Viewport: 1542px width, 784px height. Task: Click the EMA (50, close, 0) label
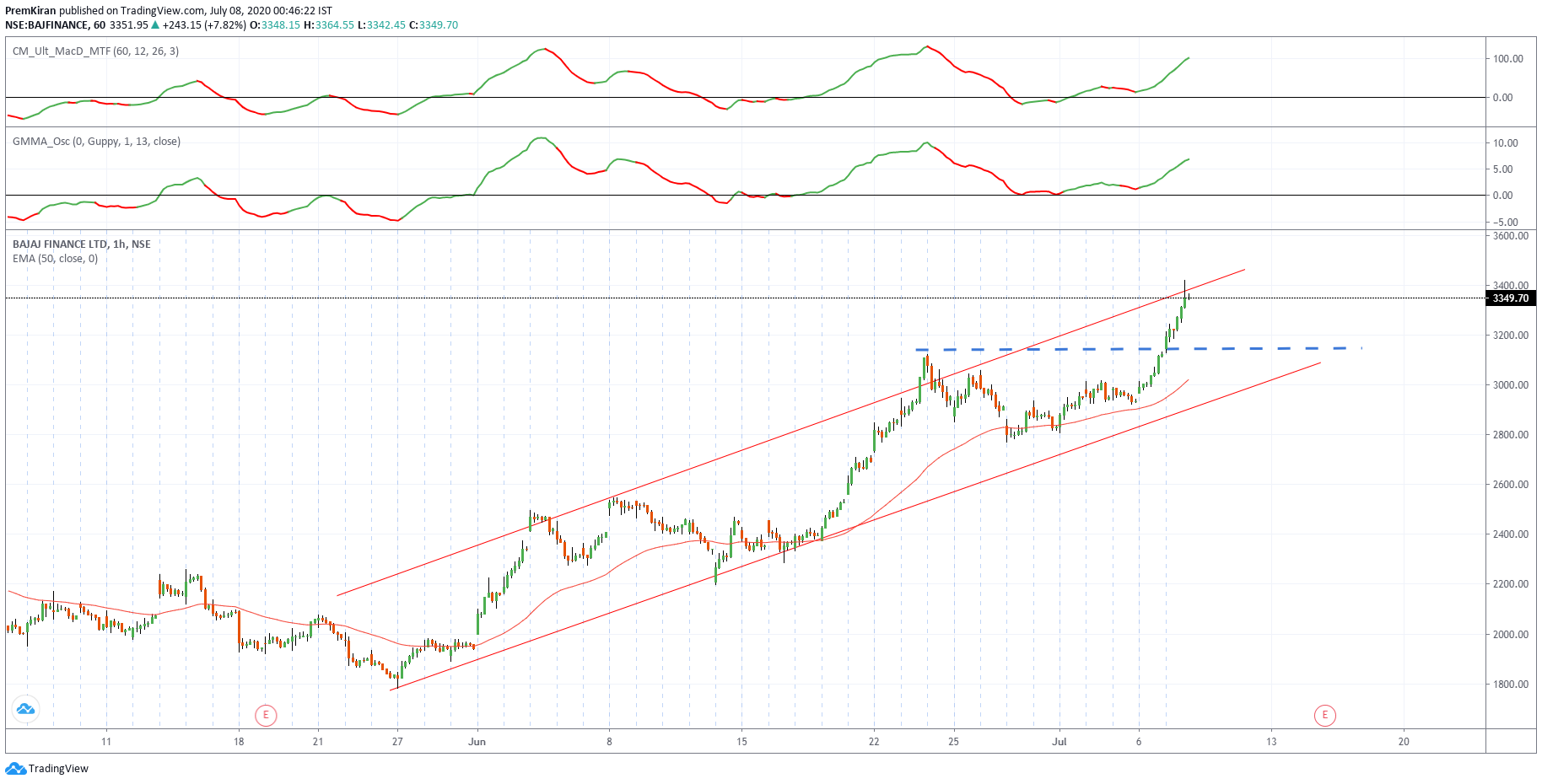tap(55, 259)
